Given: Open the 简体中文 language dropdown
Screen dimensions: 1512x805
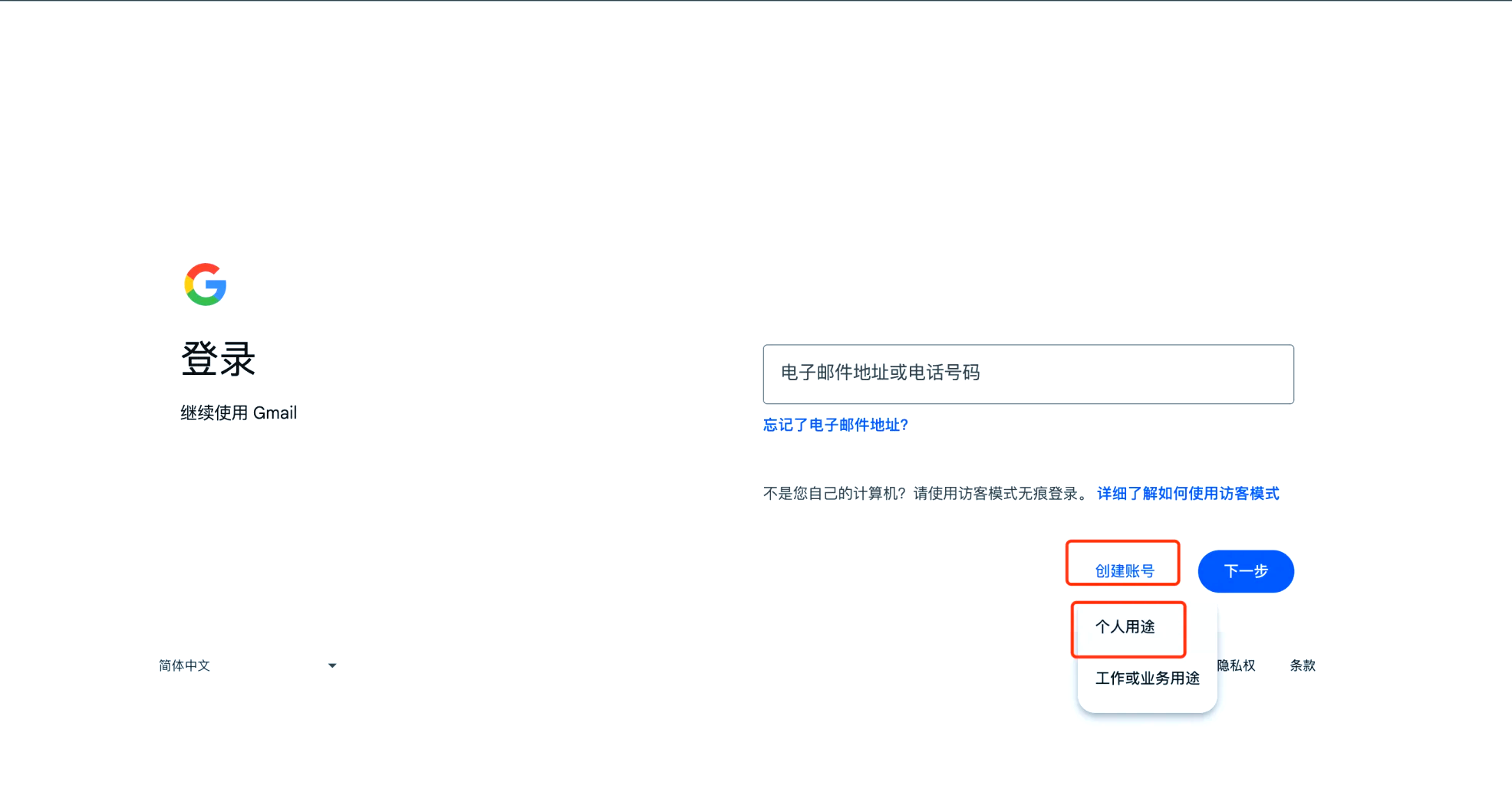Looking at the screenshot, I should click(x=248, y=665).
